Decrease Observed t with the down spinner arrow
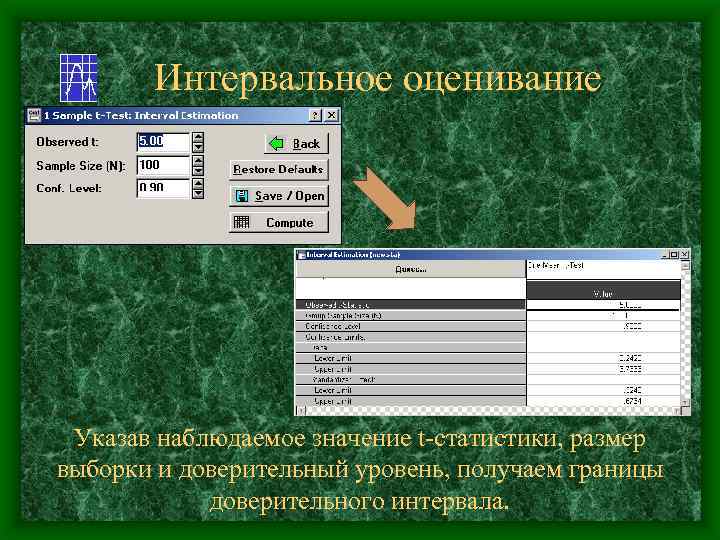Screen dimensions: 720x540 click(198, 147)
